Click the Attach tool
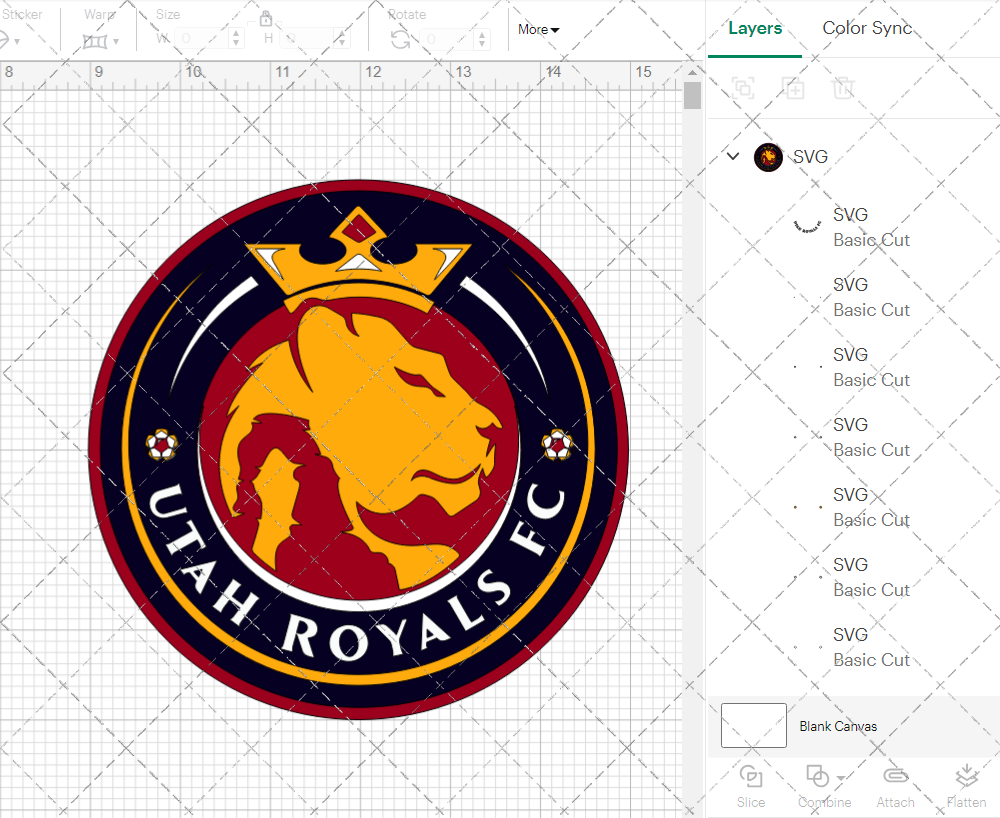 pyautogui.click(x=895, y=787)
